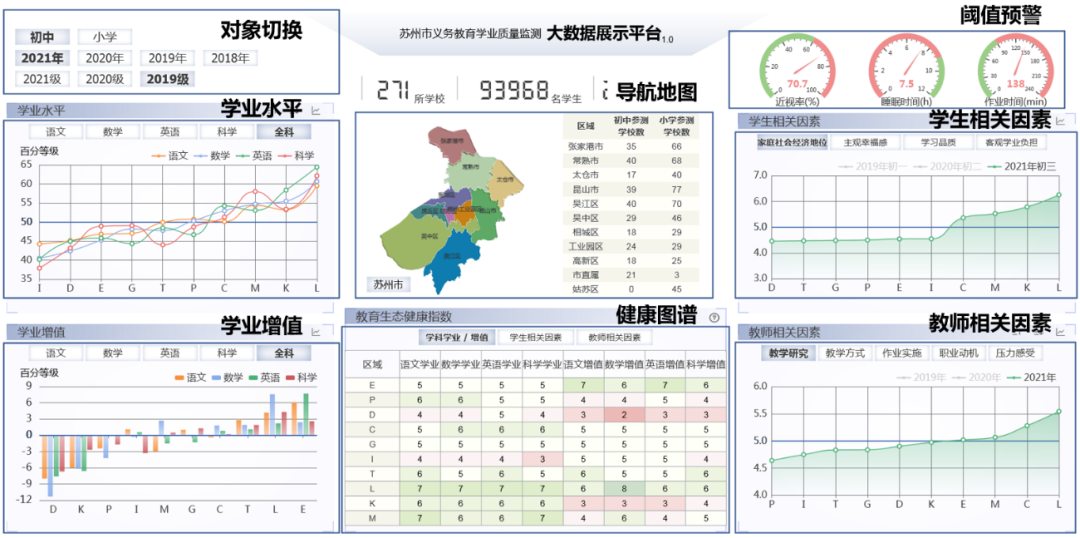Toggle 数学 legend entry in 学业水平 line chart
1080x538 pixels.
211,156
